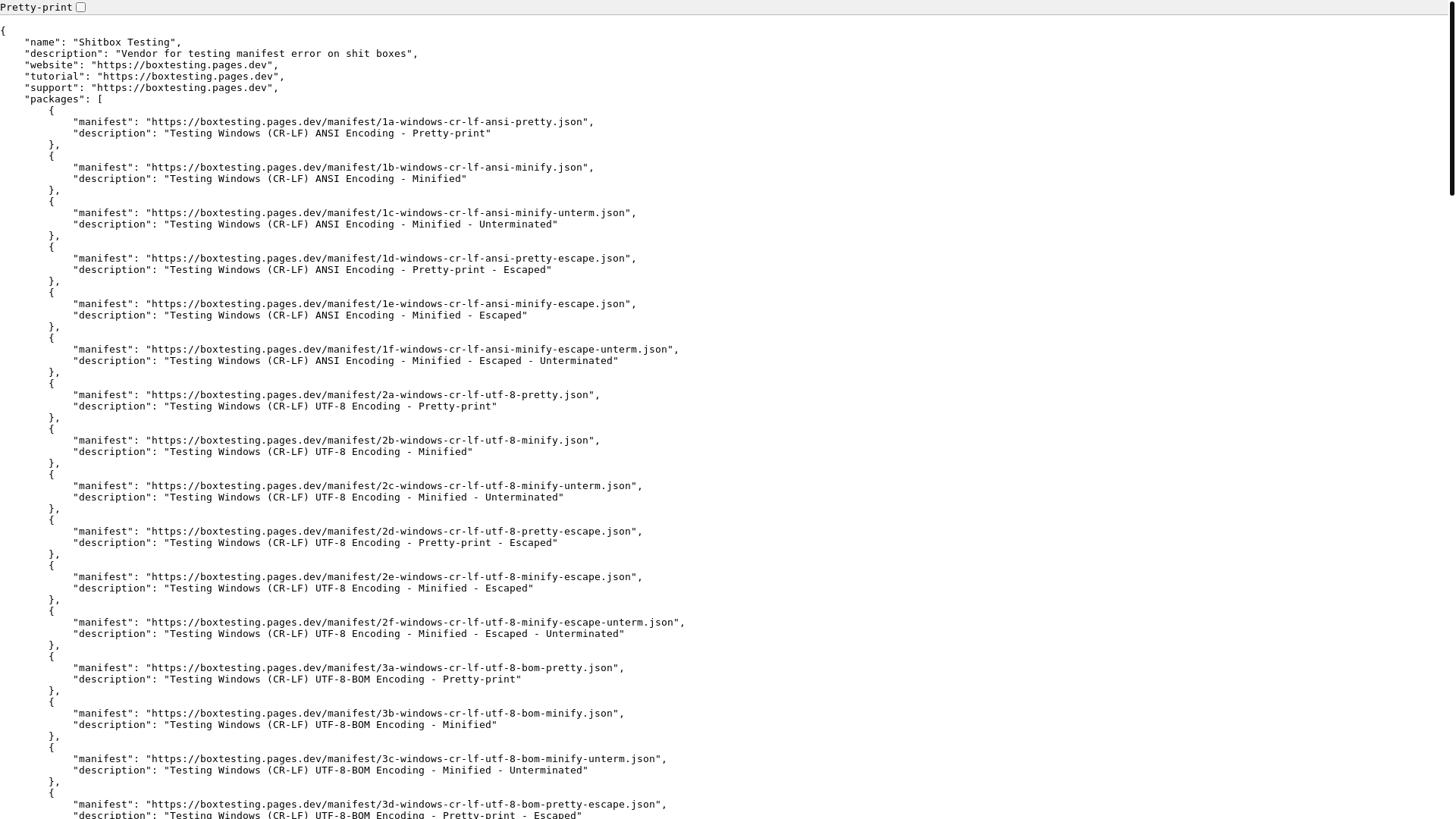Screen dimensions: 1456x819
Task: Click description "UTF-8 Encoding - Minified" ending line
Action: tap(273, 452)
